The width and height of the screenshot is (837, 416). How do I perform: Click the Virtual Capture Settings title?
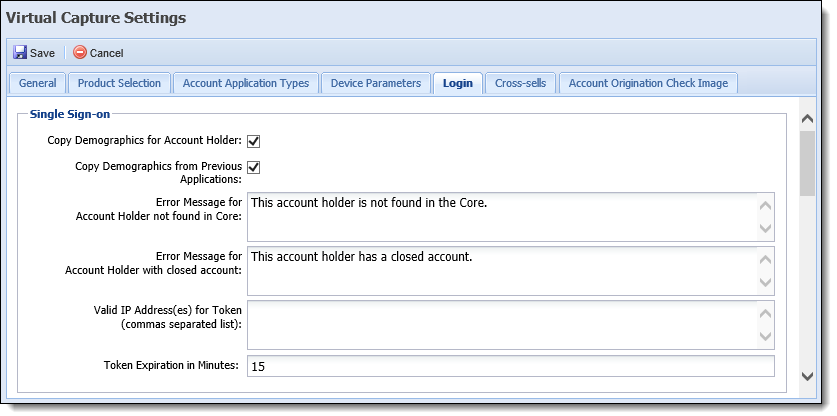(96, 18)
